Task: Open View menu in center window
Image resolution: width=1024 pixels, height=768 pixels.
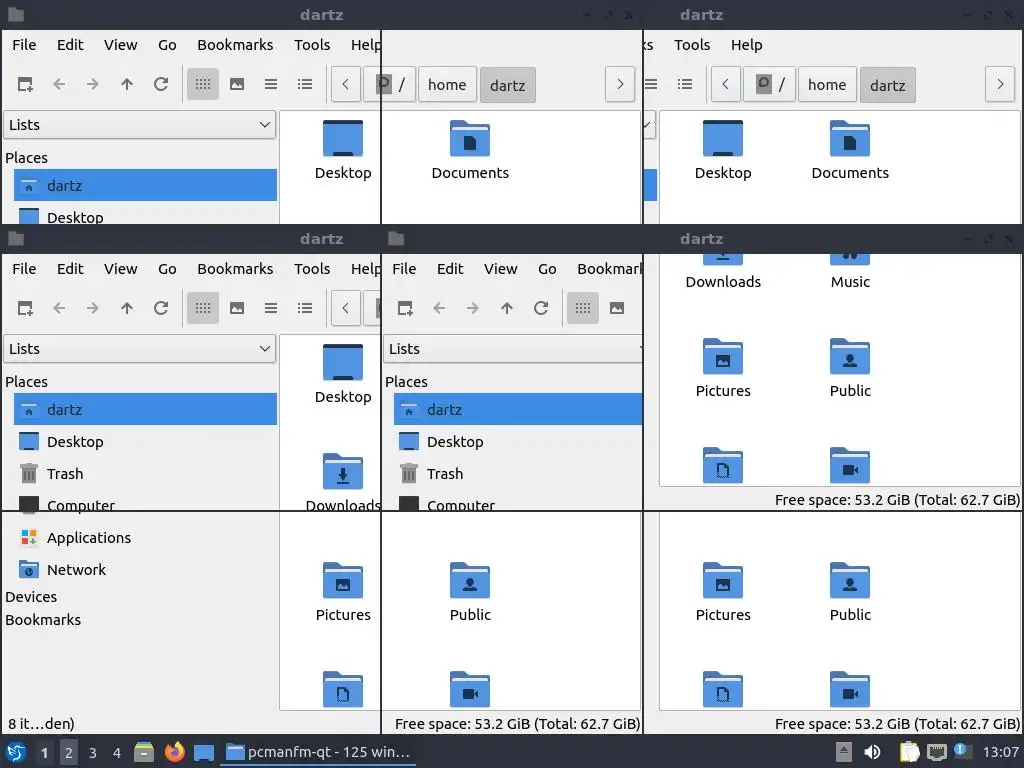Action: (x=500, y=269)
